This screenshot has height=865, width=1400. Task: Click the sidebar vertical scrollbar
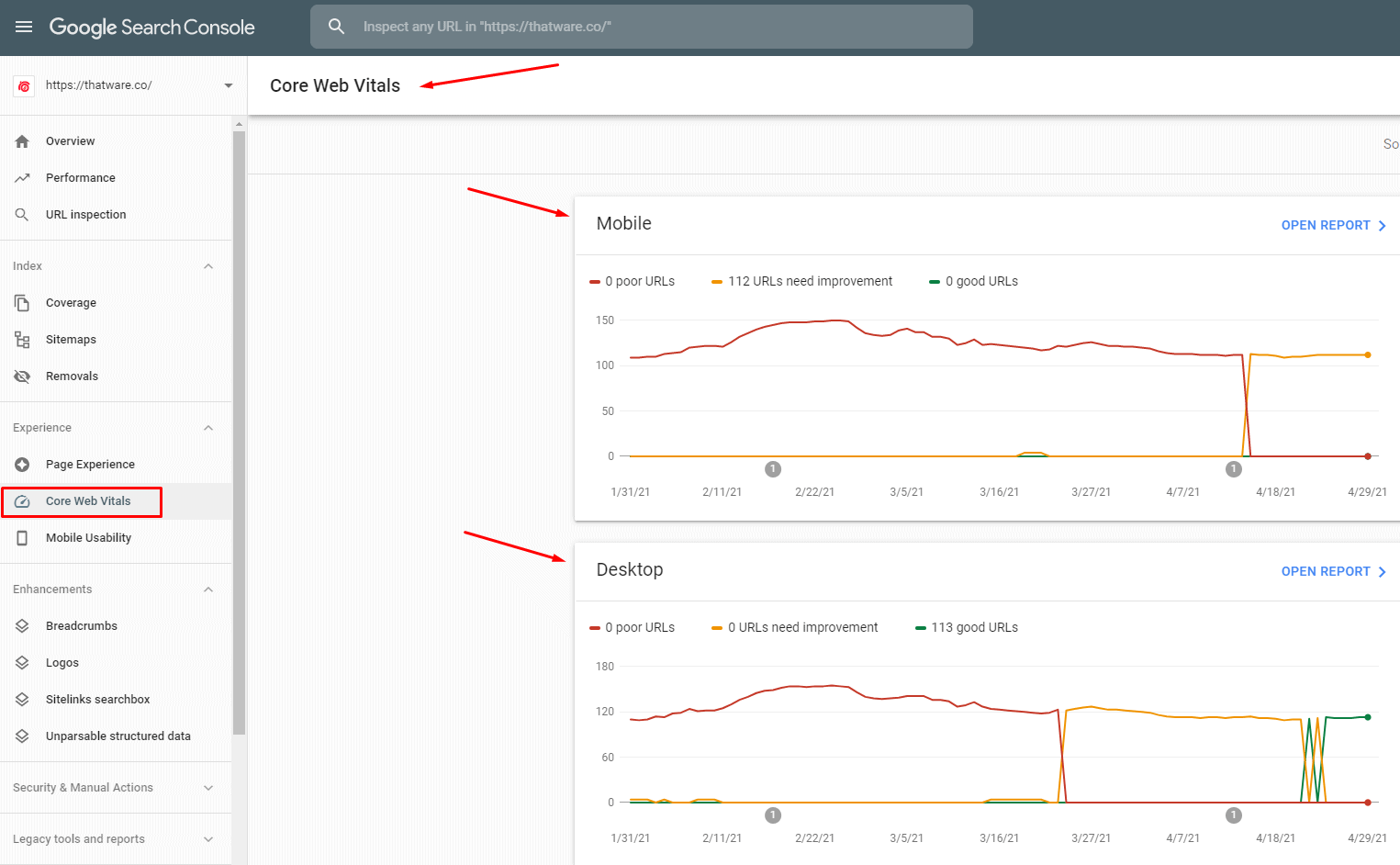(240, 432)
